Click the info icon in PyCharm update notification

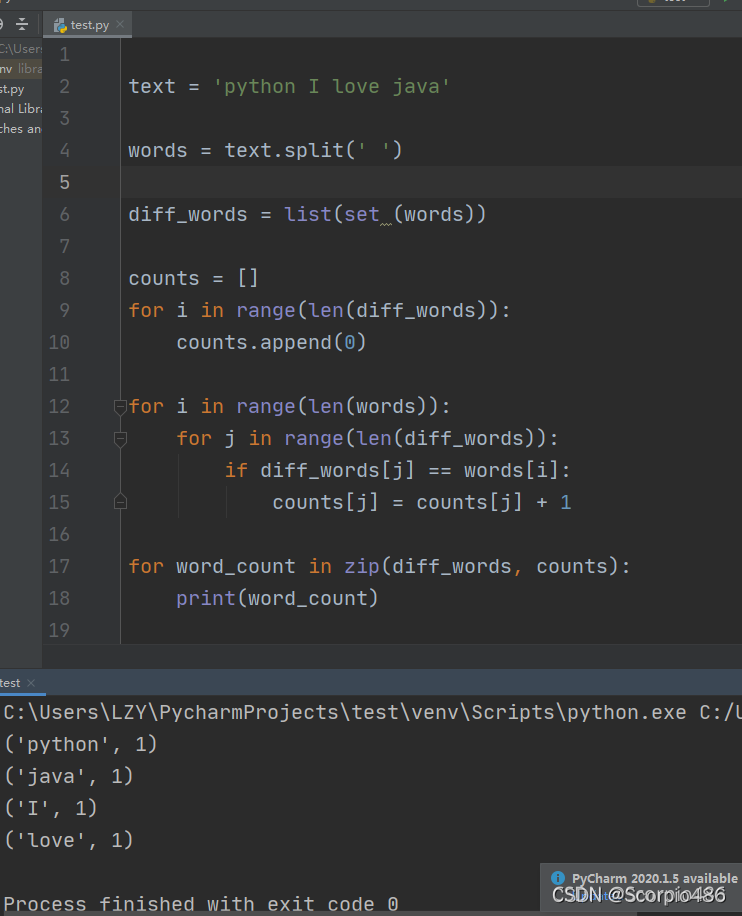click(558, 877)
